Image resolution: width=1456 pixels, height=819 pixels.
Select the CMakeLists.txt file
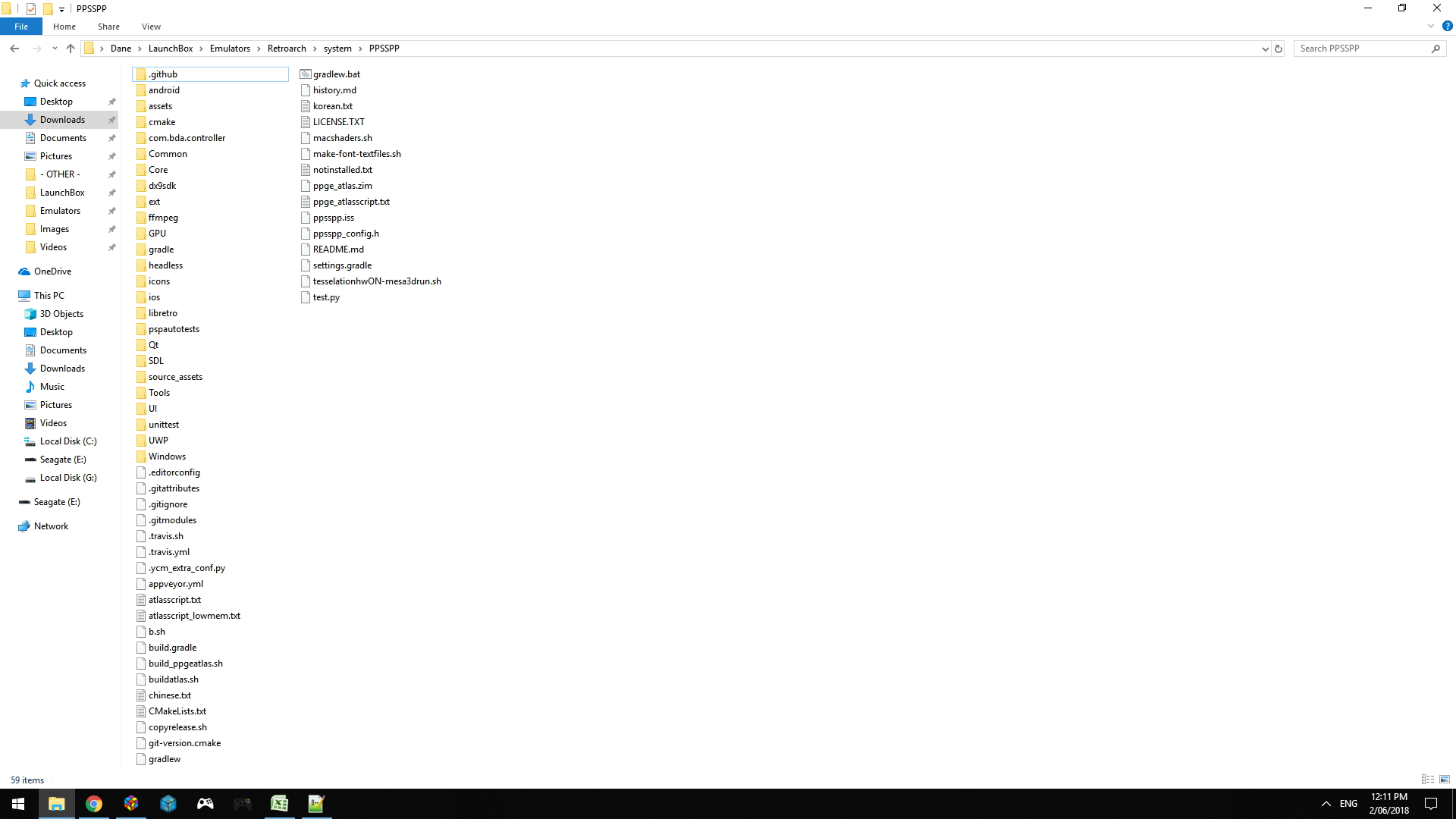[177, 711]
